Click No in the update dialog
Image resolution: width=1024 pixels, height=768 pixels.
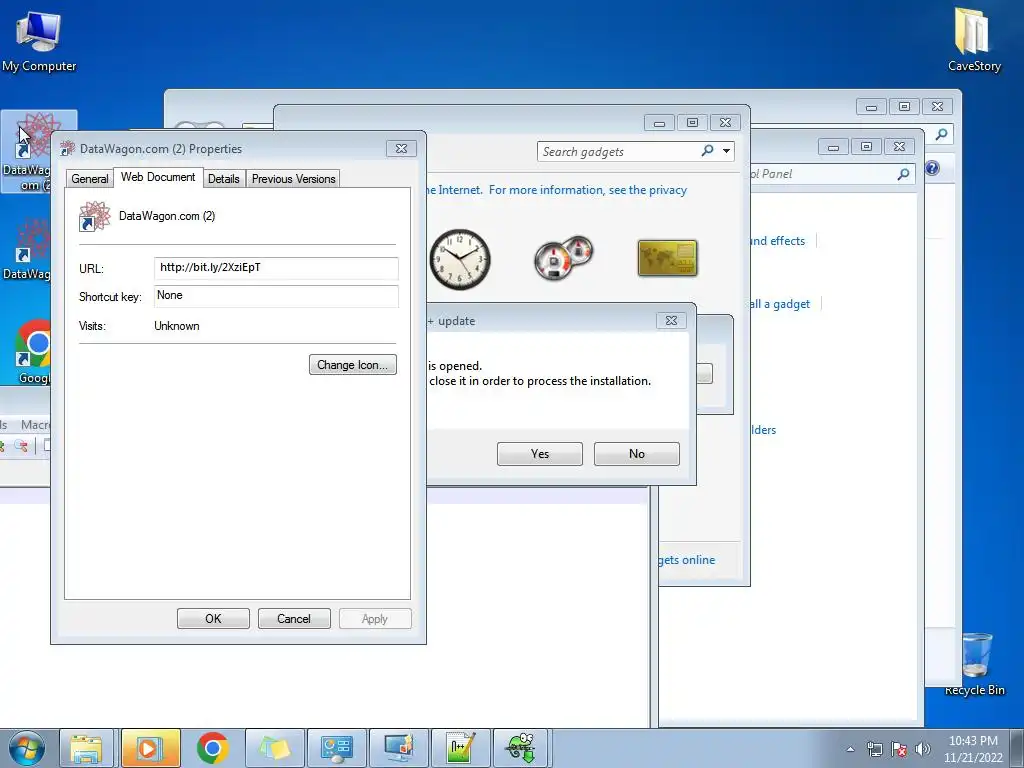coord(637,454)
